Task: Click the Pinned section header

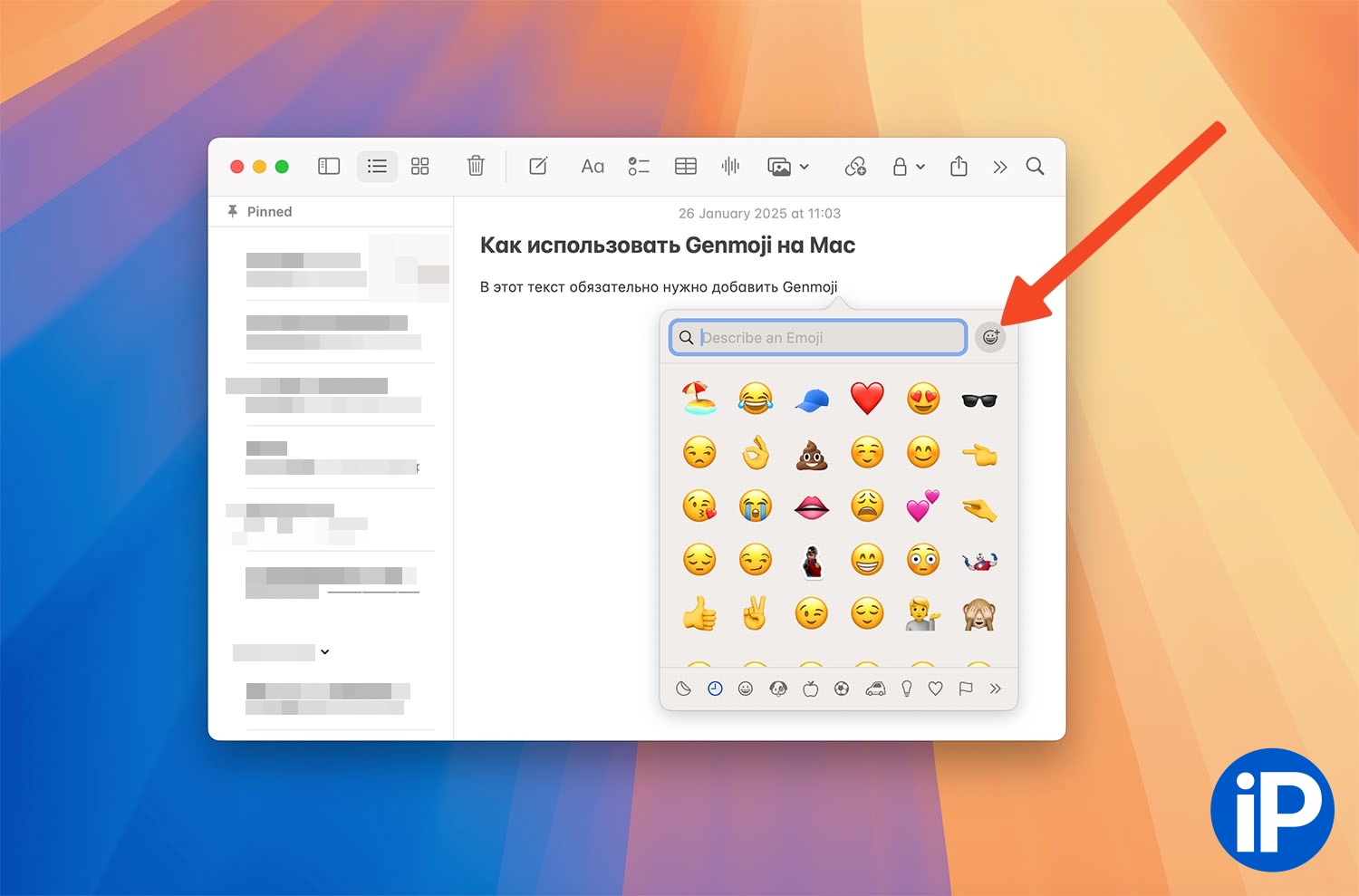Action: 269,211
